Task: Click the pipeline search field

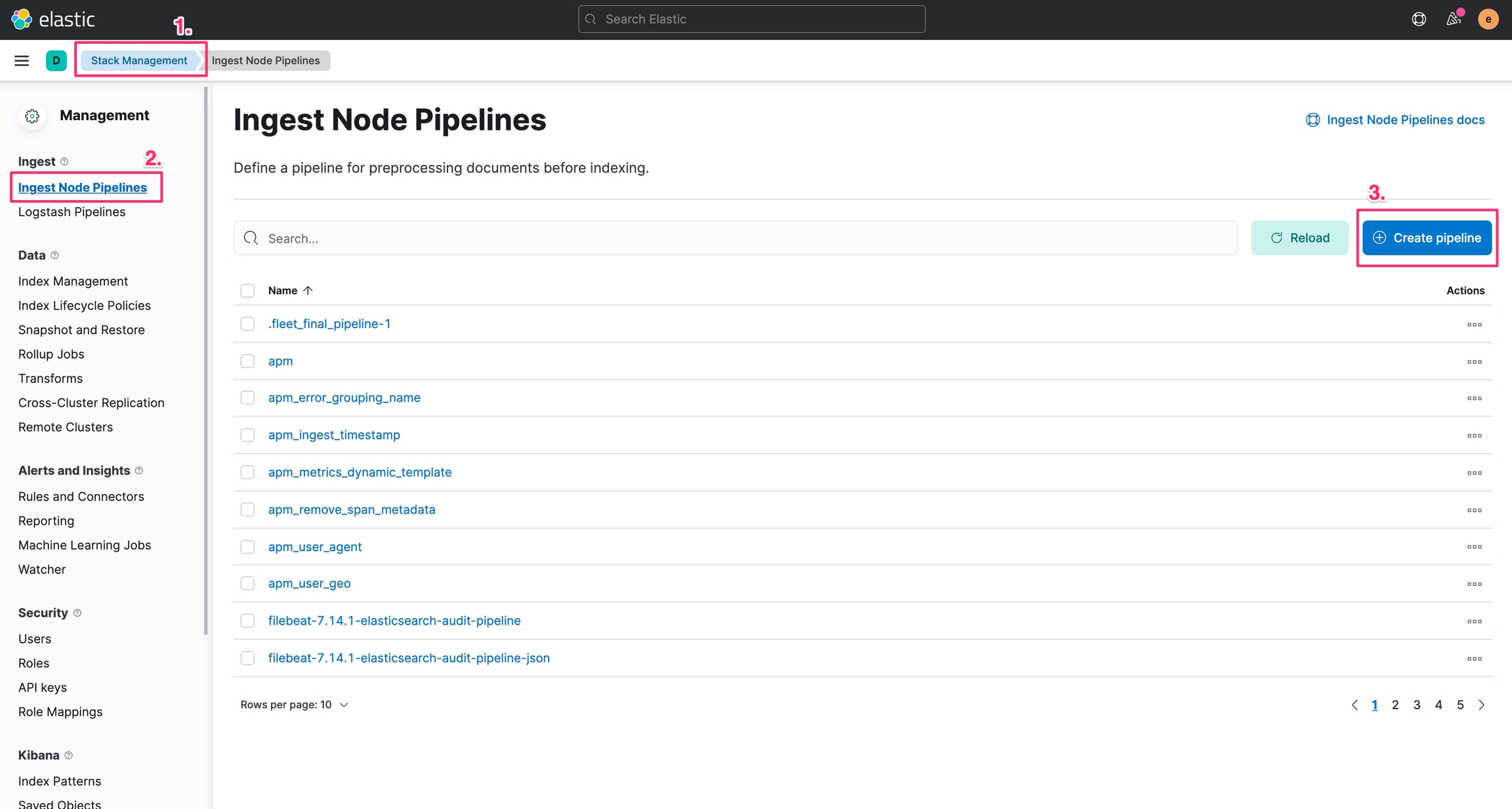Action: (735, 238)
